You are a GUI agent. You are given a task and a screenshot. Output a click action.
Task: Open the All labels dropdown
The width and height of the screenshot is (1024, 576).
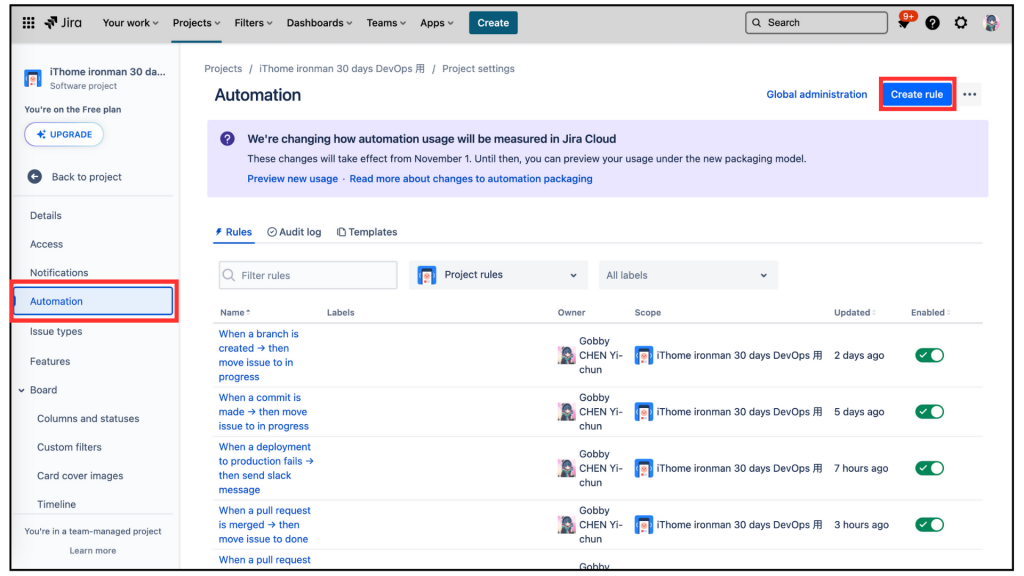pos(688,276)
